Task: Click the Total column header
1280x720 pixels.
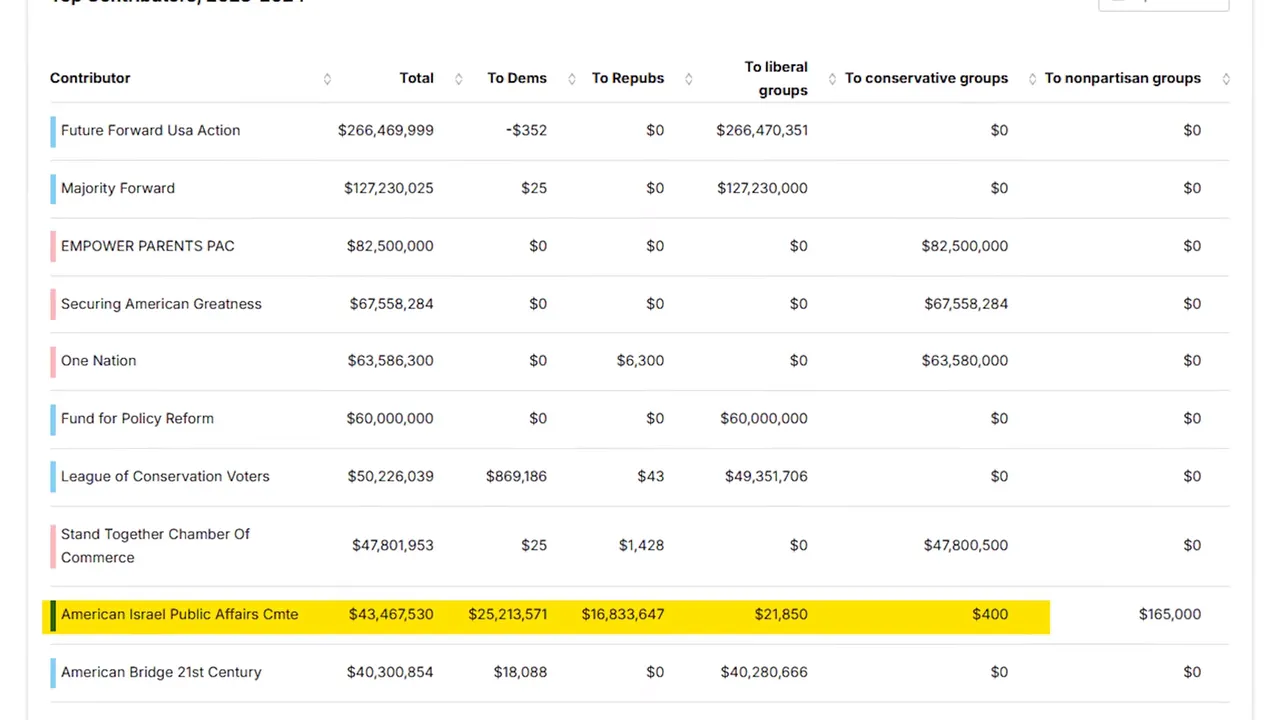Action: [417, 78]
